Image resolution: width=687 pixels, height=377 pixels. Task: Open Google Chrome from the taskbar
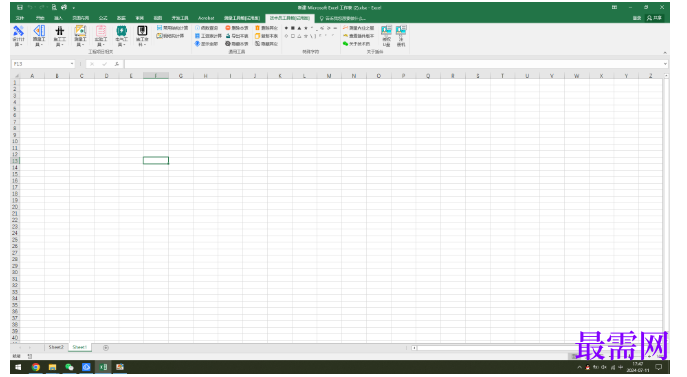pyautogui.click(x=35, y=367)
